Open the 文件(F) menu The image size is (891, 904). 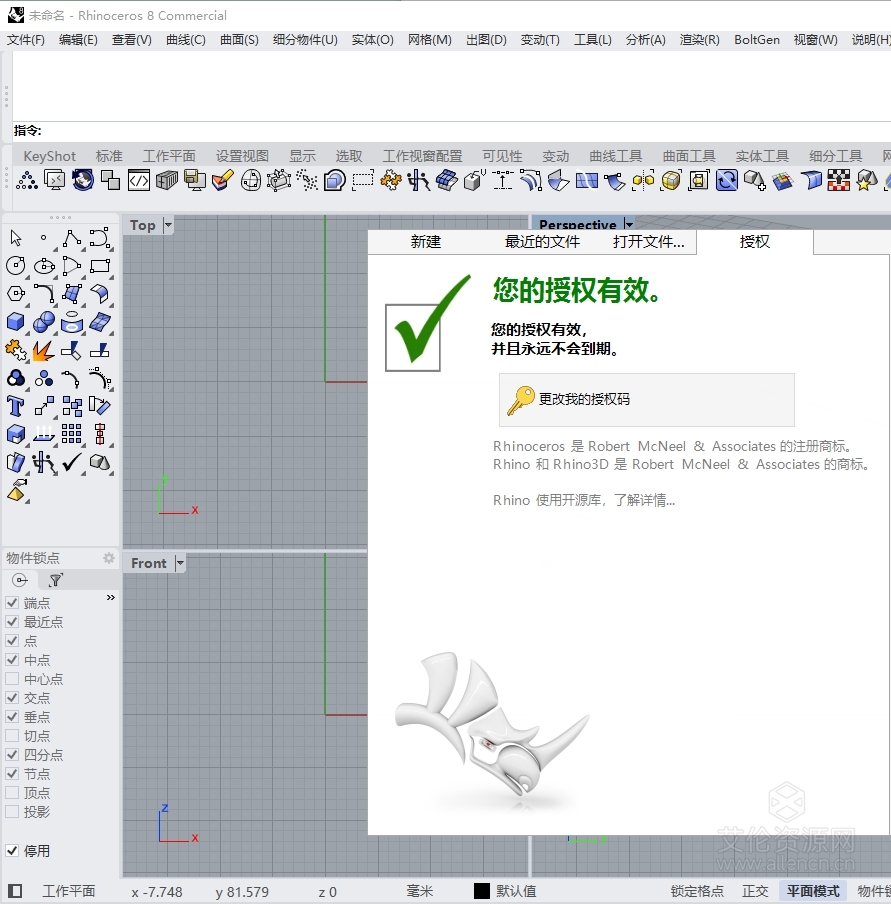[26, 40]
